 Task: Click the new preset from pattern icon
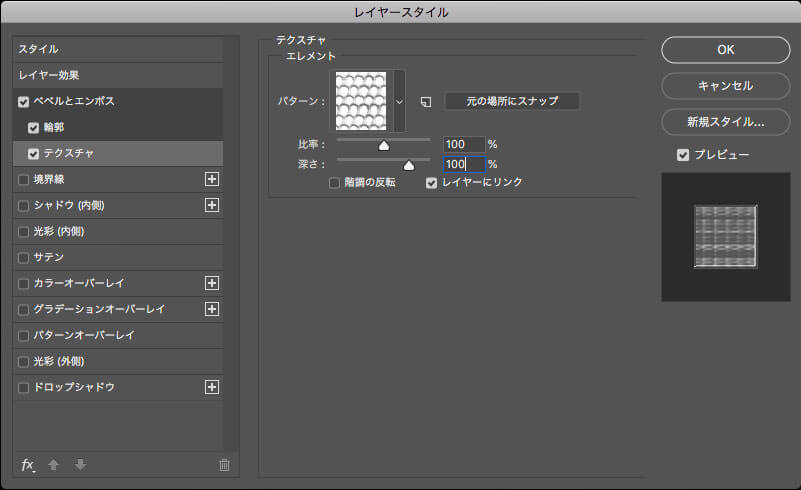[x=426, y=102]
